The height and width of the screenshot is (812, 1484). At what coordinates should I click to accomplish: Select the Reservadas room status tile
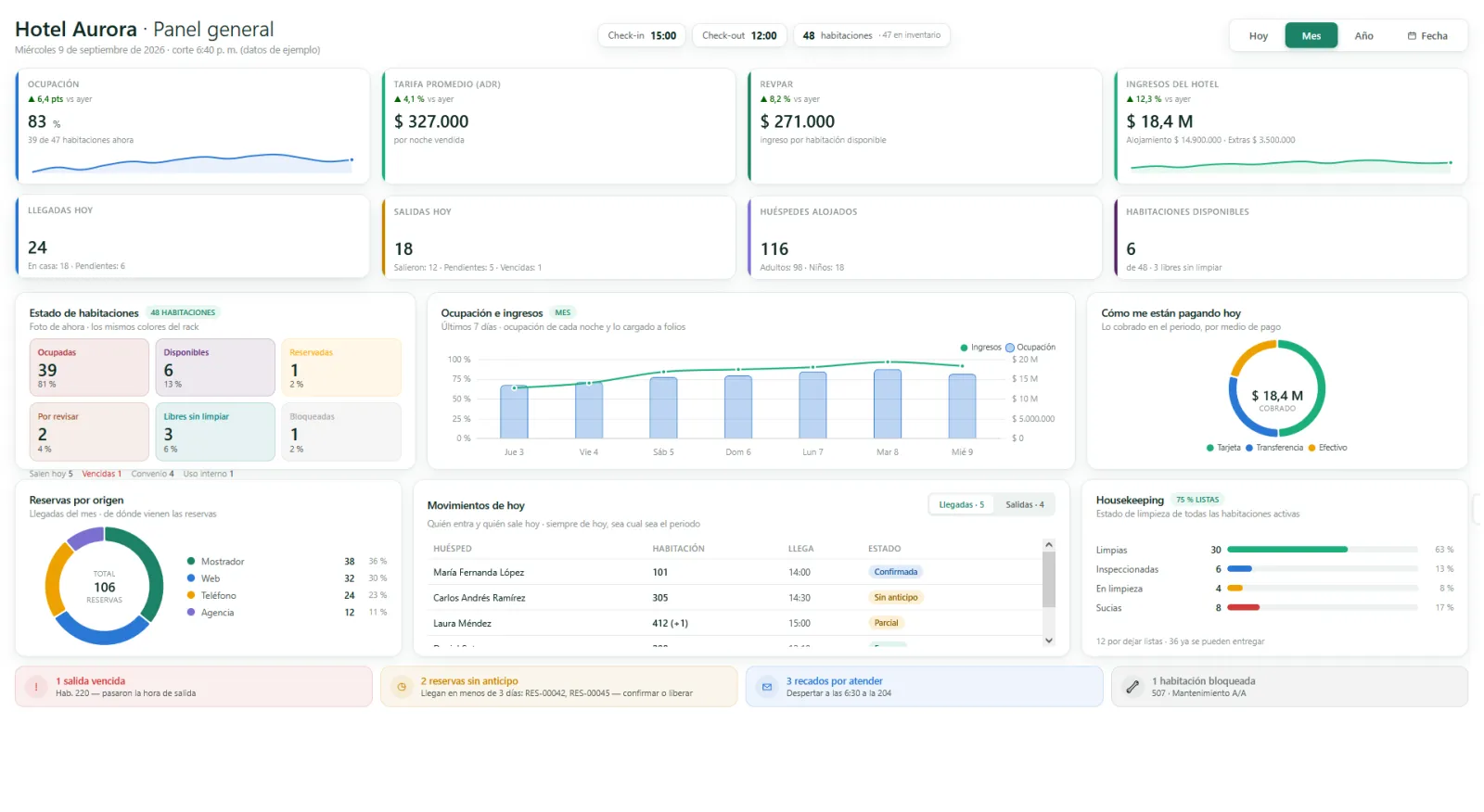[x=341, y=368]
